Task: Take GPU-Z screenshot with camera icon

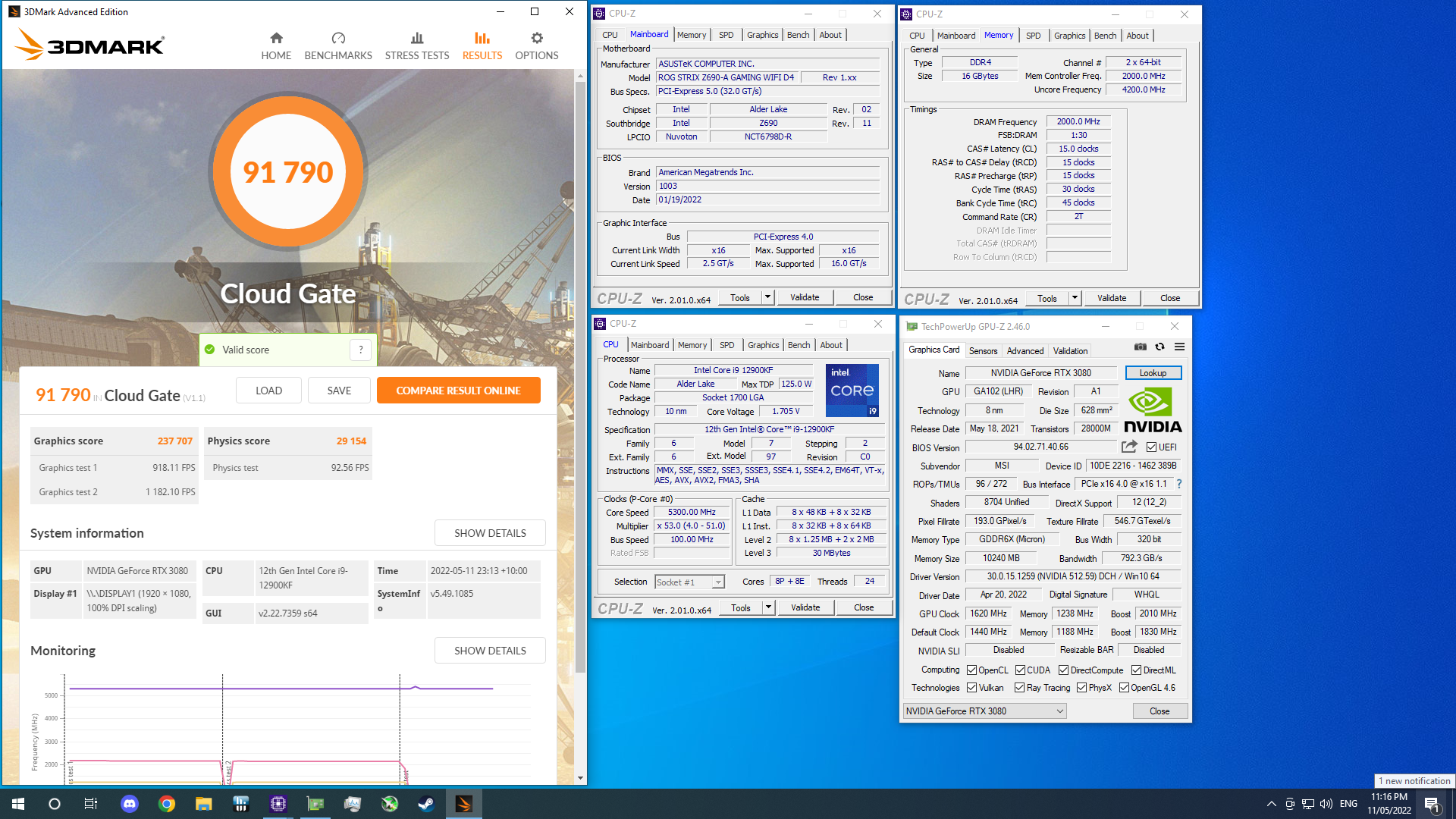Action: point(1141,347)
